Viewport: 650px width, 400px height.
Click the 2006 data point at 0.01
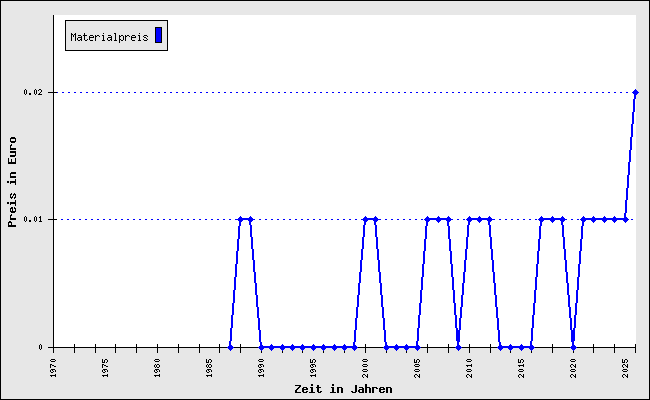point(427,219)
